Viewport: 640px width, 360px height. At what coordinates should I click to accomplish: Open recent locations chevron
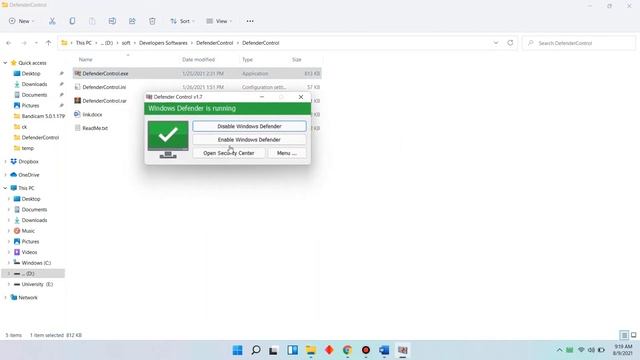coord(36,43)
